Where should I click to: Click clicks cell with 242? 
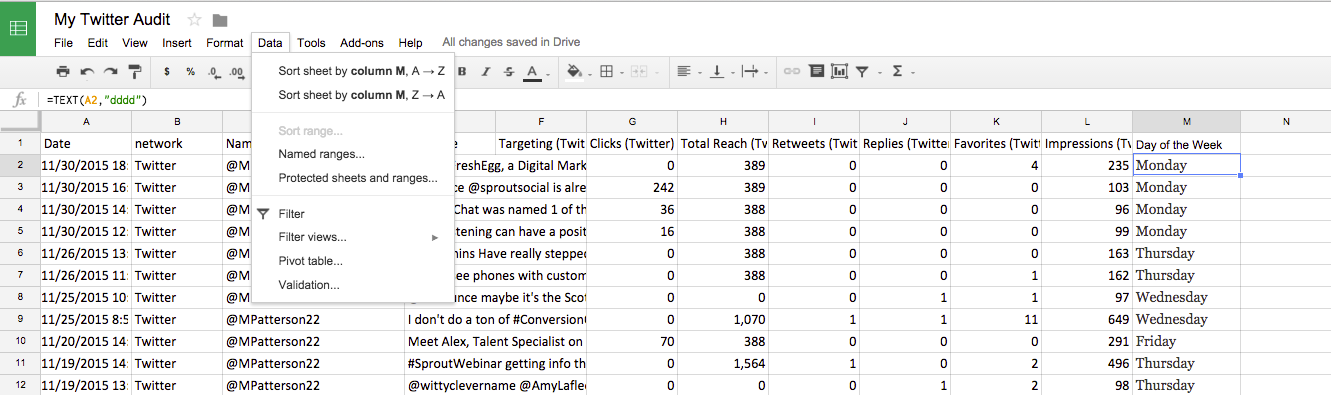pos(633,187)
